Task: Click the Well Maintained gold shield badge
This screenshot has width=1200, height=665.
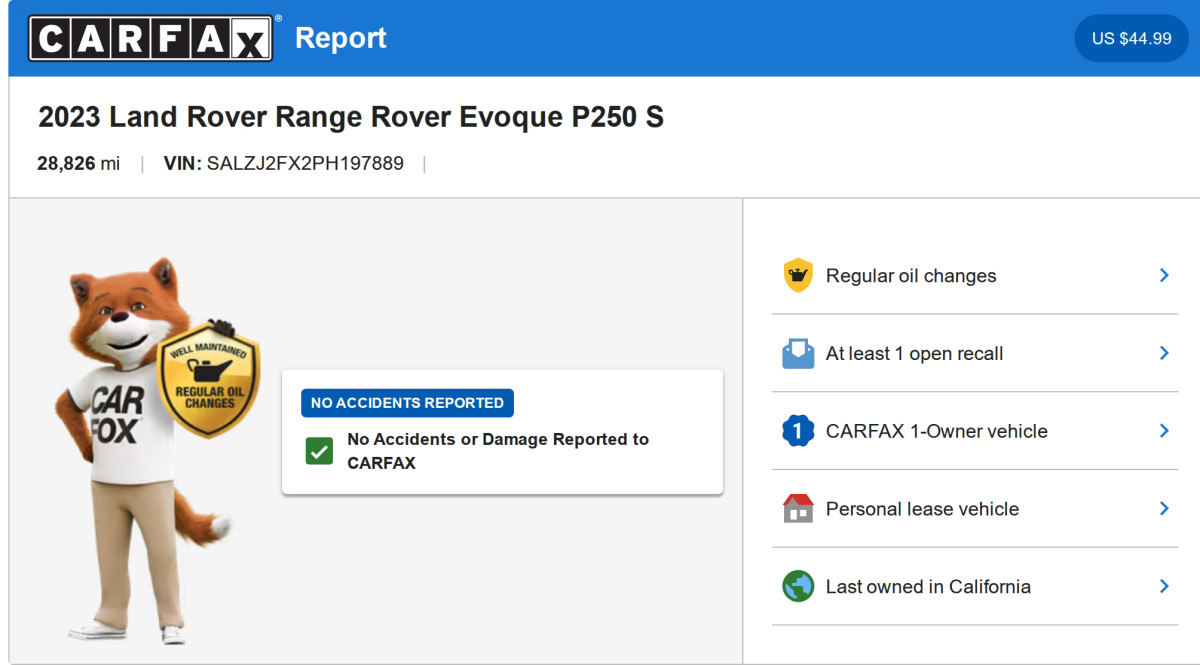Action: click(208, 381)
